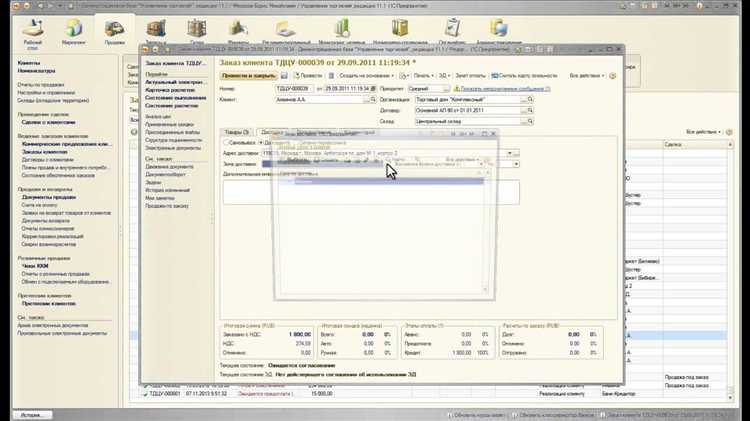
Task: Open Сделки с клиентами in the left panel
Action: click(x=48, y=122)
